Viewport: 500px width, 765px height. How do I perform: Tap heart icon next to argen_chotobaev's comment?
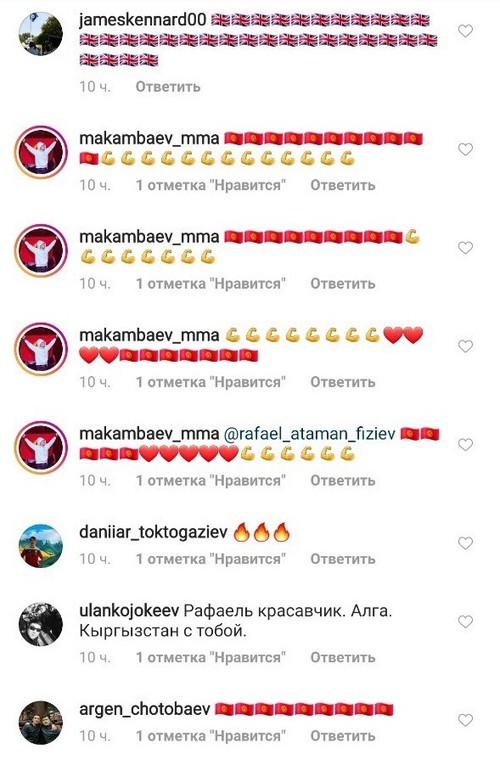click(465, 720)
